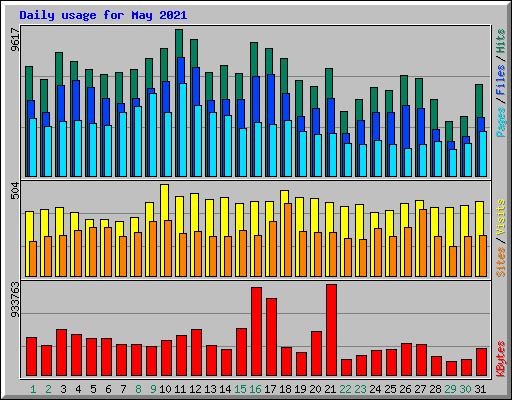Click day label '25' on the x-axis
Viewport: 512px width, 400px height.
(390, 389)
